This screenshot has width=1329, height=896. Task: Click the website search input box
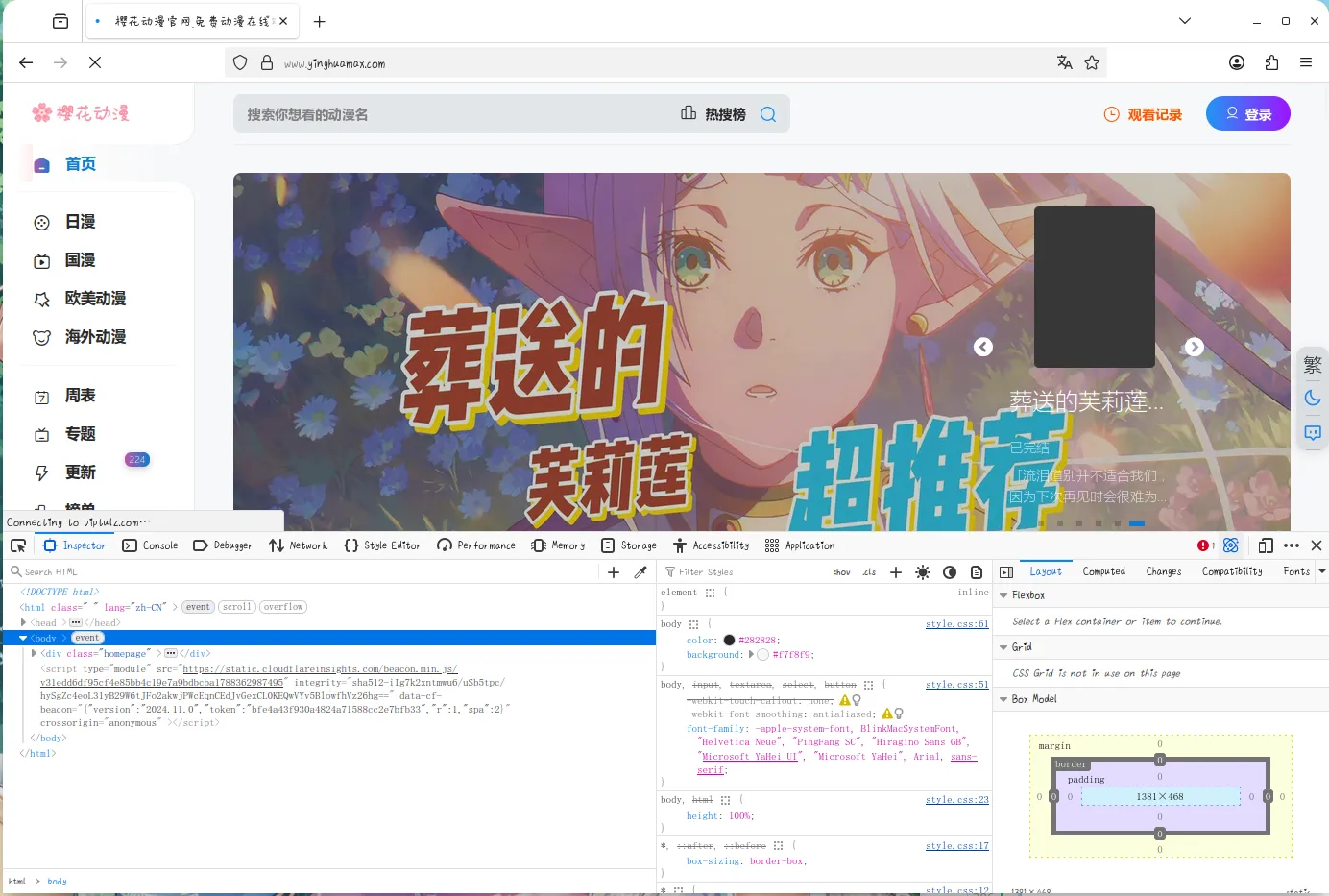tap(456, 114)
